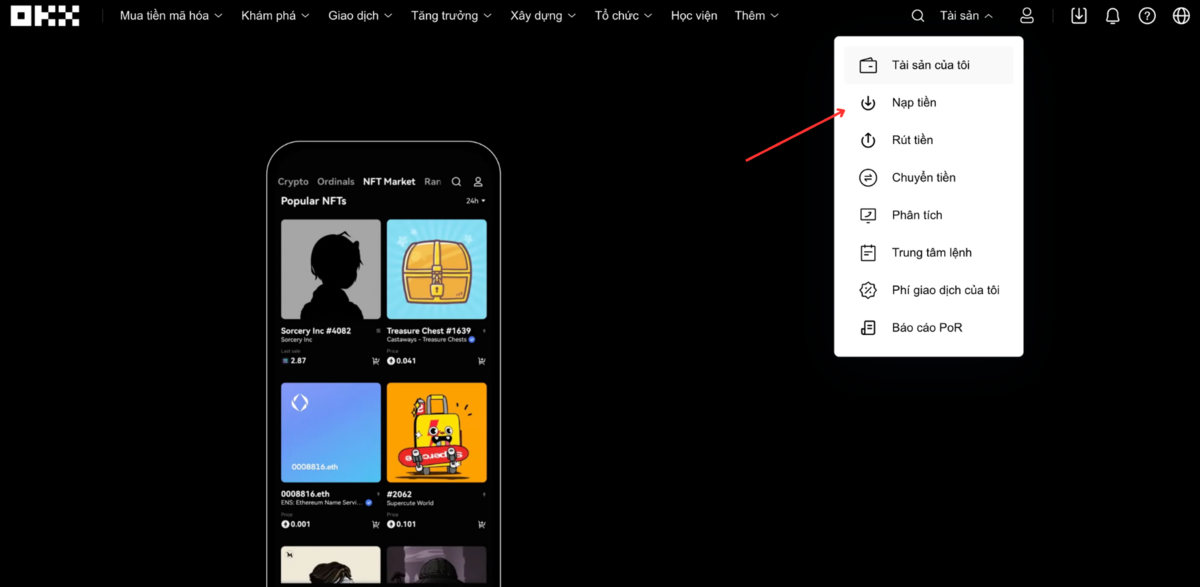The width and height of the screenshot is (1200, 587).
Task: Expand the Tổ chức menu
Action: click(x=623, y=16)
